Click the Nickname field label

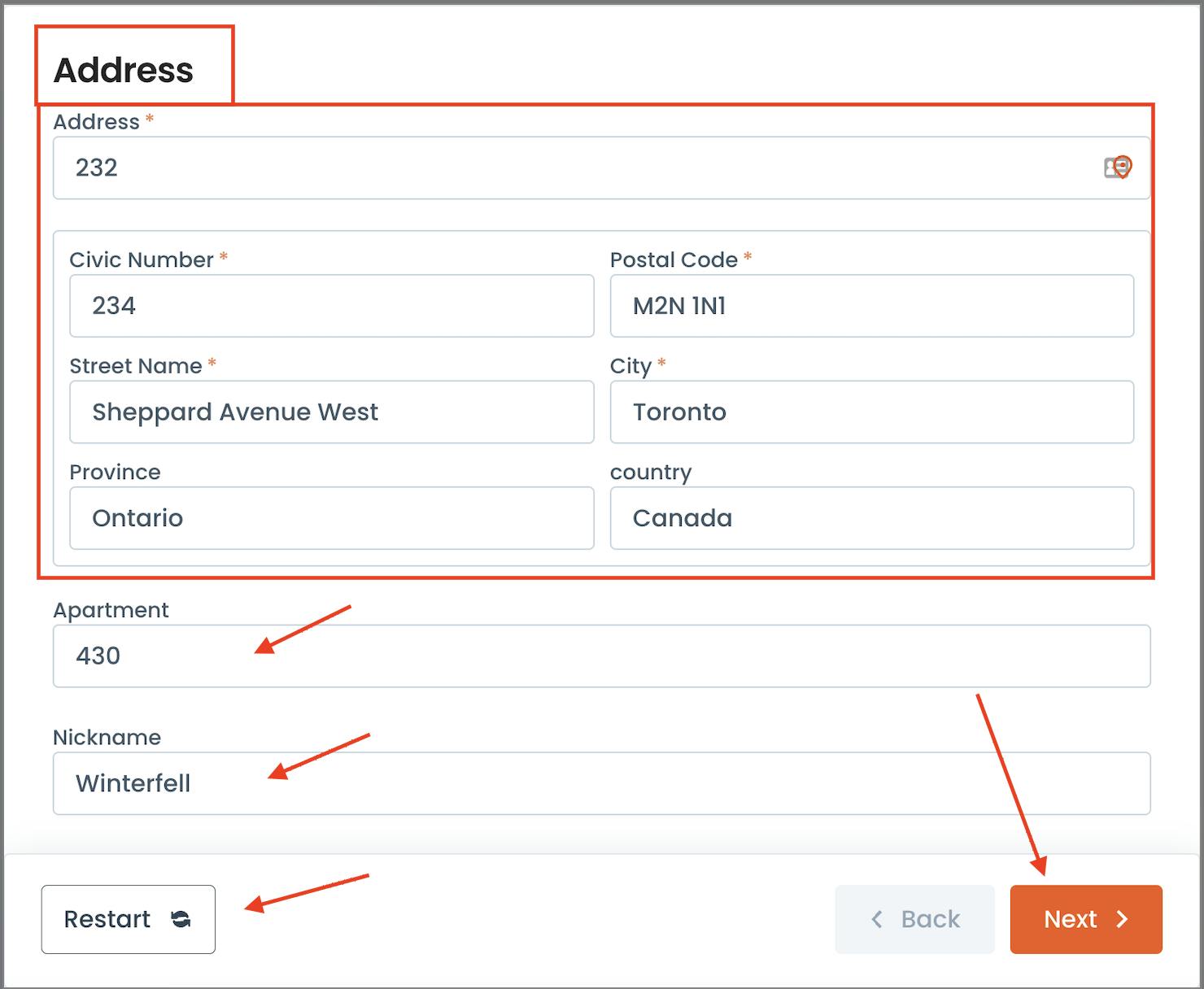tap(107, 738)
